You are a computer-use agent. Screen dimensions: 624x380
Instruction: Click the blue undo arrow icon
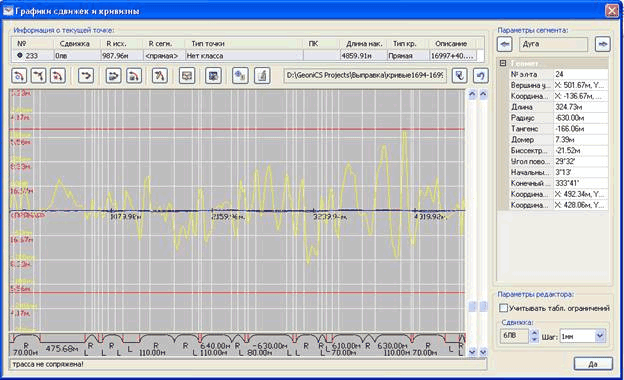(480, 76)
